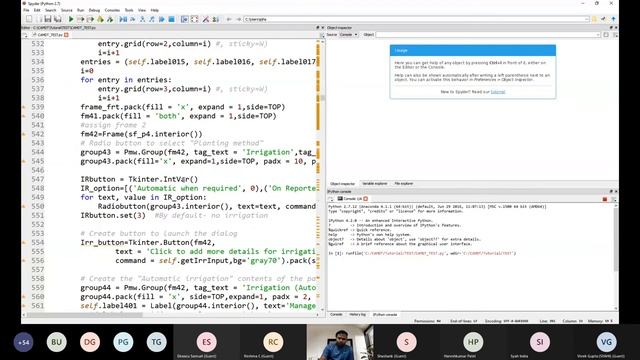Open the +54 more participants badge

point(23,342)
